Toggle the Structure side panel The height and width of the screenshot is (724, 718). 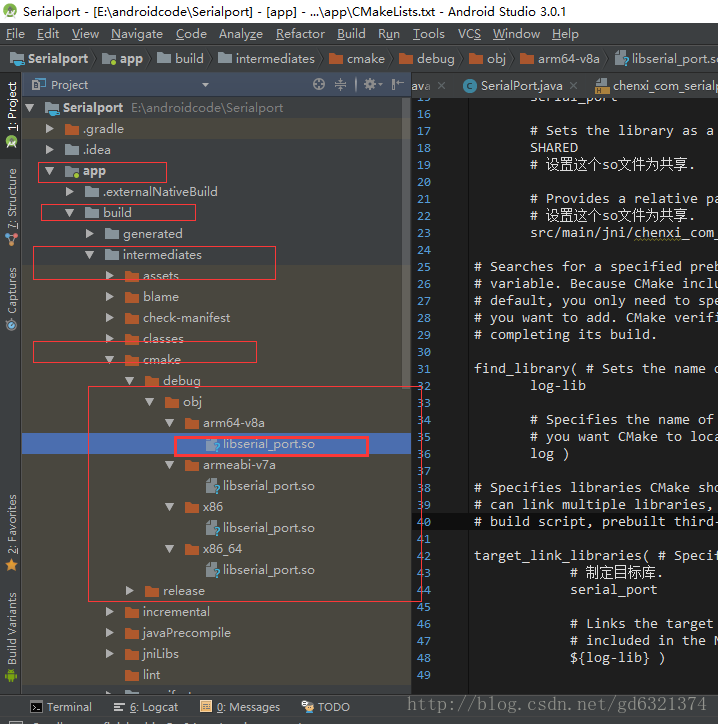[12, 206]
